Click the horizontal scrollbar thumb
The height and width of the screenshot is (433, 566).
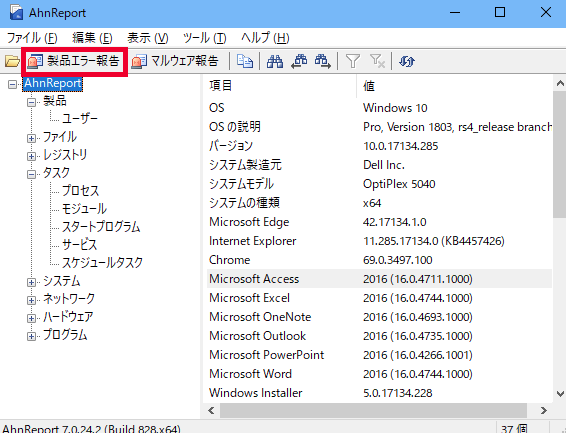[x=373, y=411]
